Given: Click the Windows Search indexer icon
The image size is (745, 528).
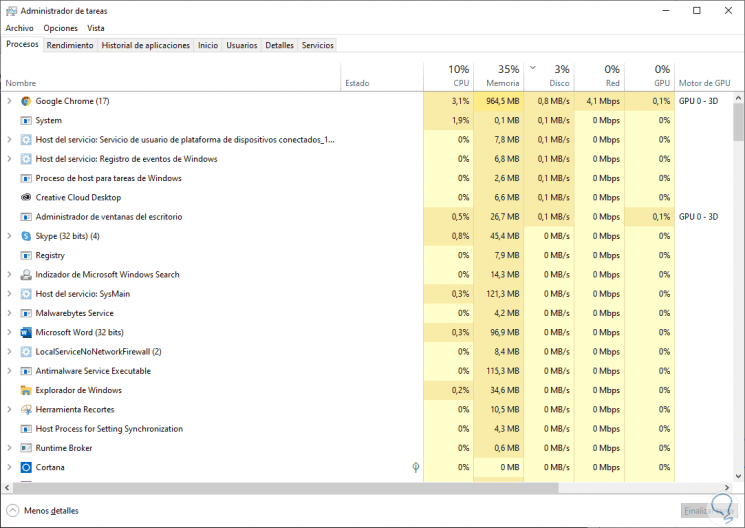Looking at the screenshot, I should (x=26, y=275).
